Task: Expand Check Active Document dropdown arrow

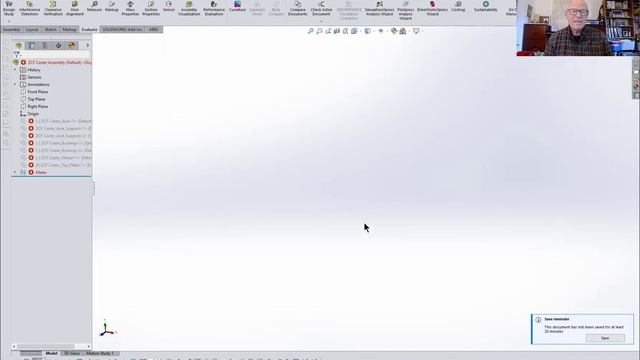Action: pos(321,21)
